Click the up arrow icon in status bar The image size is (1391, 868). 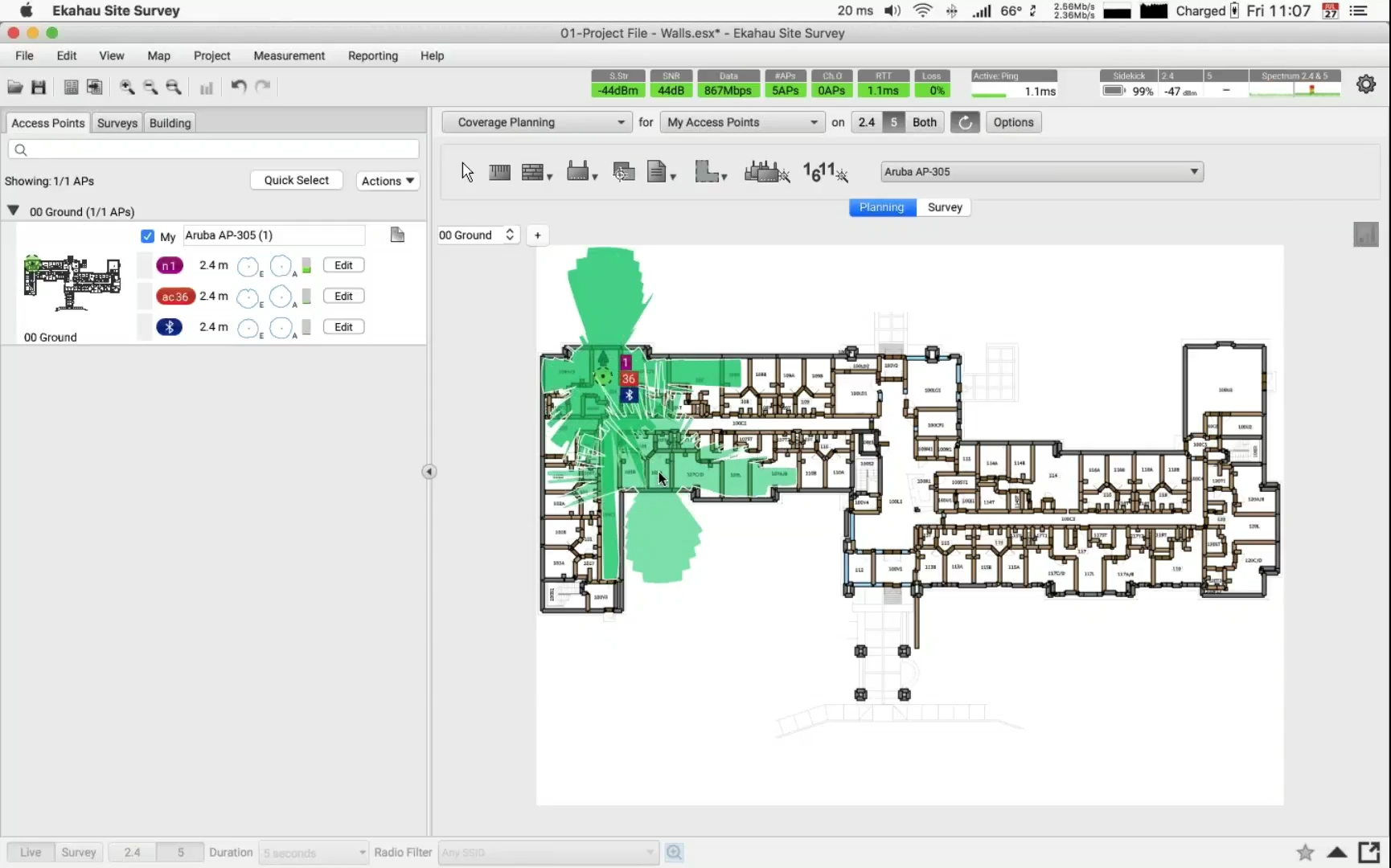coord(1336,852)
